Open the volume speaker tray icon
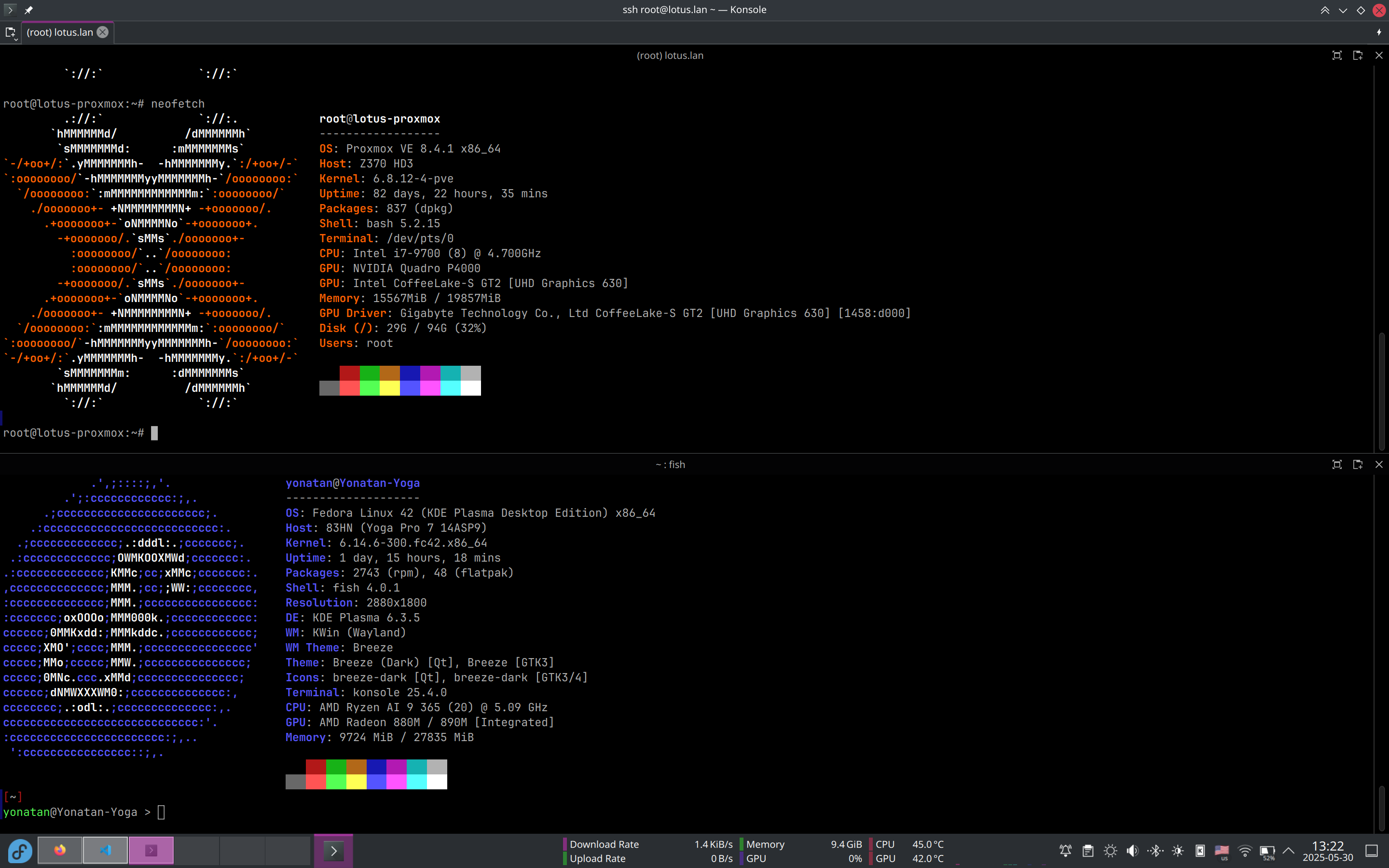1389x868 pixels. click(1132, 851)
